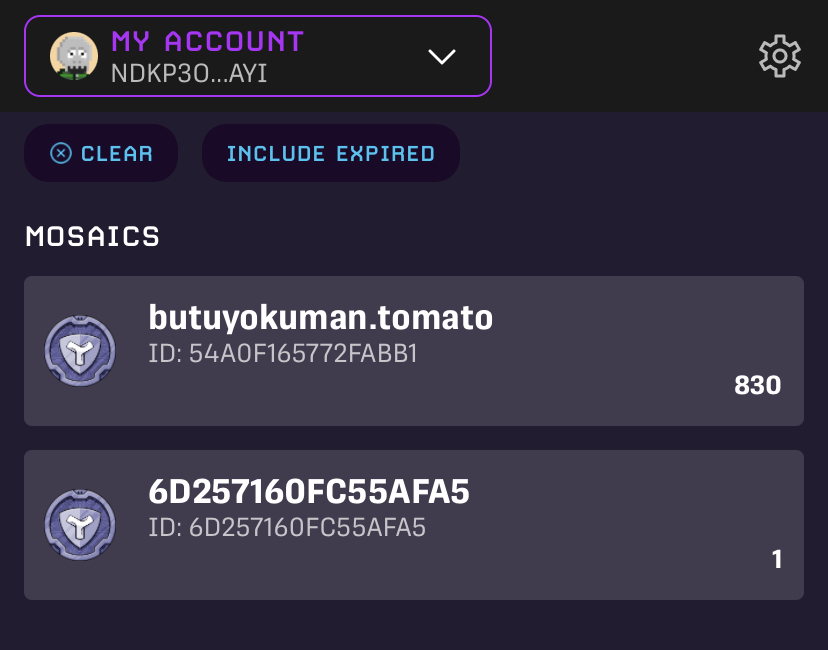This screenshot has height=650, width=828.
Task: Open the 6D257160FC55AFA5 mosaic title
Action: [309, 492]
